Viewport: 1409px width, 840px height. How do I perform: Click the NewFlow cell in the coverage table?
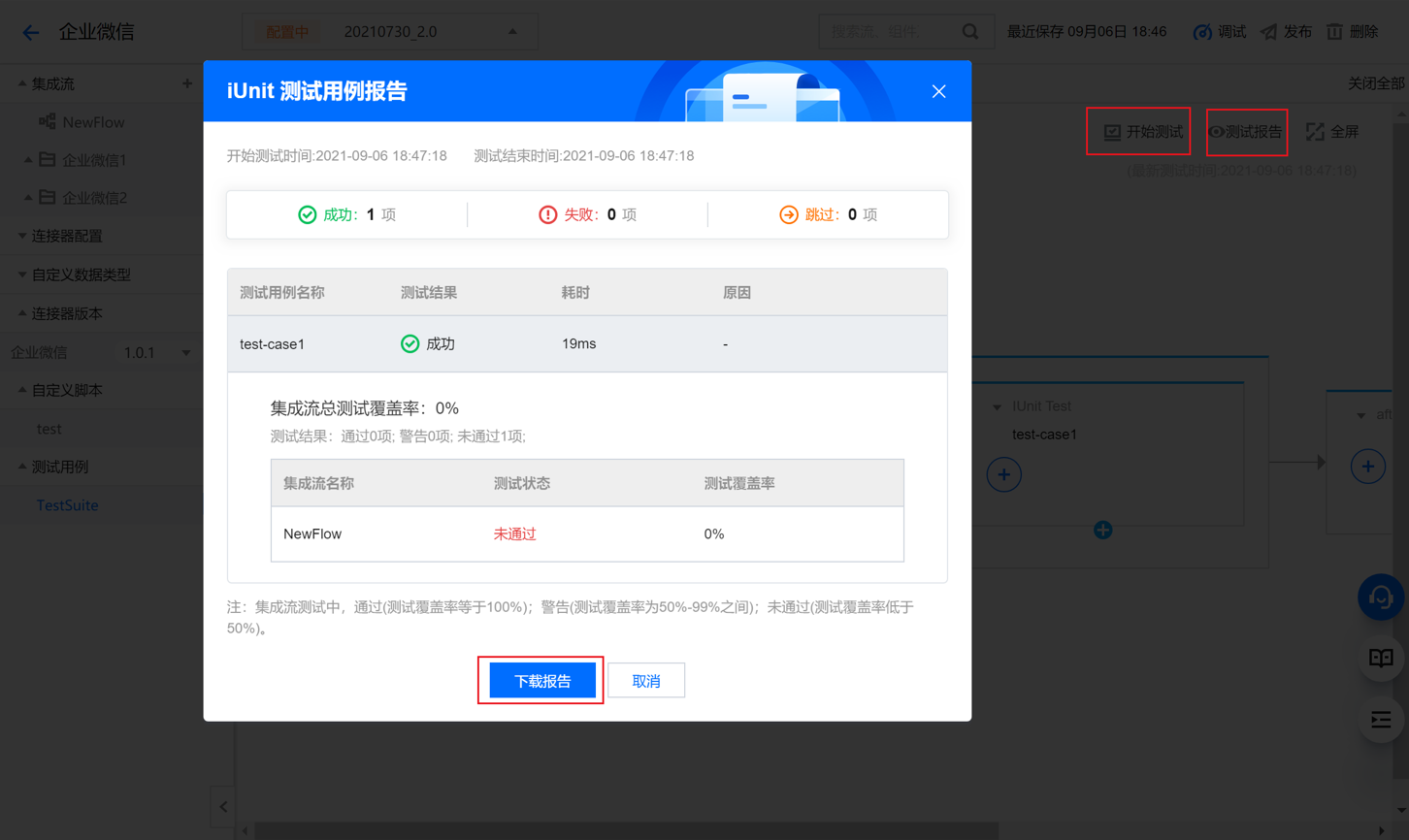(x=312, y=534)
